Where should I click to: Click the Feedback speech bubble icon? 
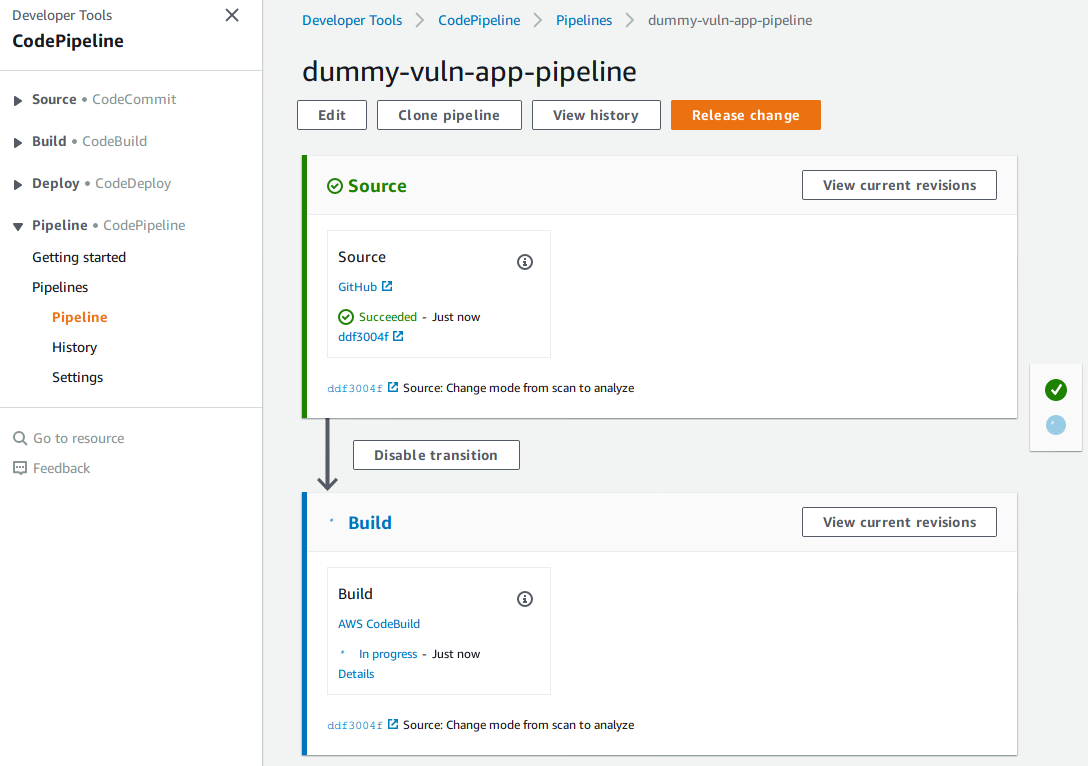click(x=20, y=468)
